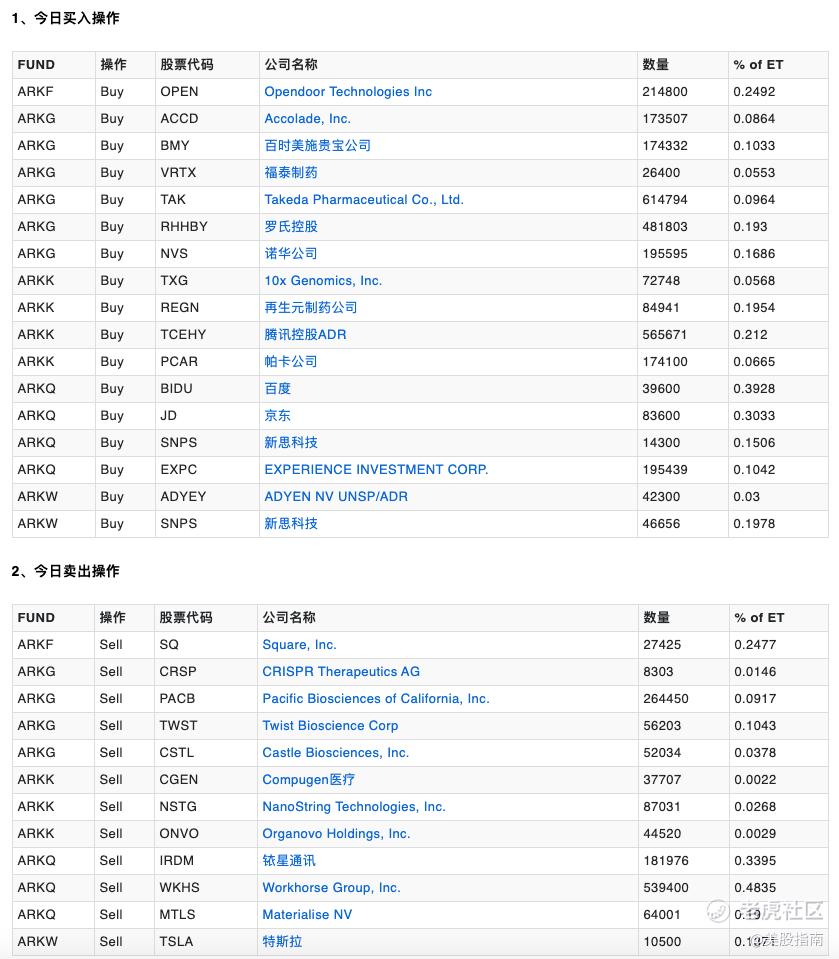839x959 pixels.
Task: Click the 腾讯控股ADR link
Action: pyautogui.click(x=305, y=335)
